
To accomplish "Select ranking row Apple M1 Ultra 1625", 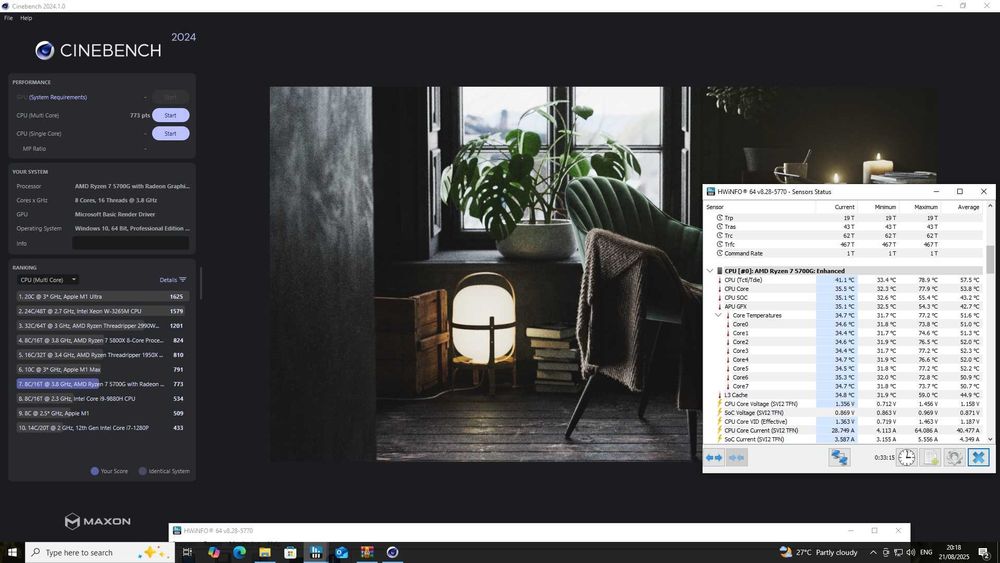I will [x=101, y=296].
